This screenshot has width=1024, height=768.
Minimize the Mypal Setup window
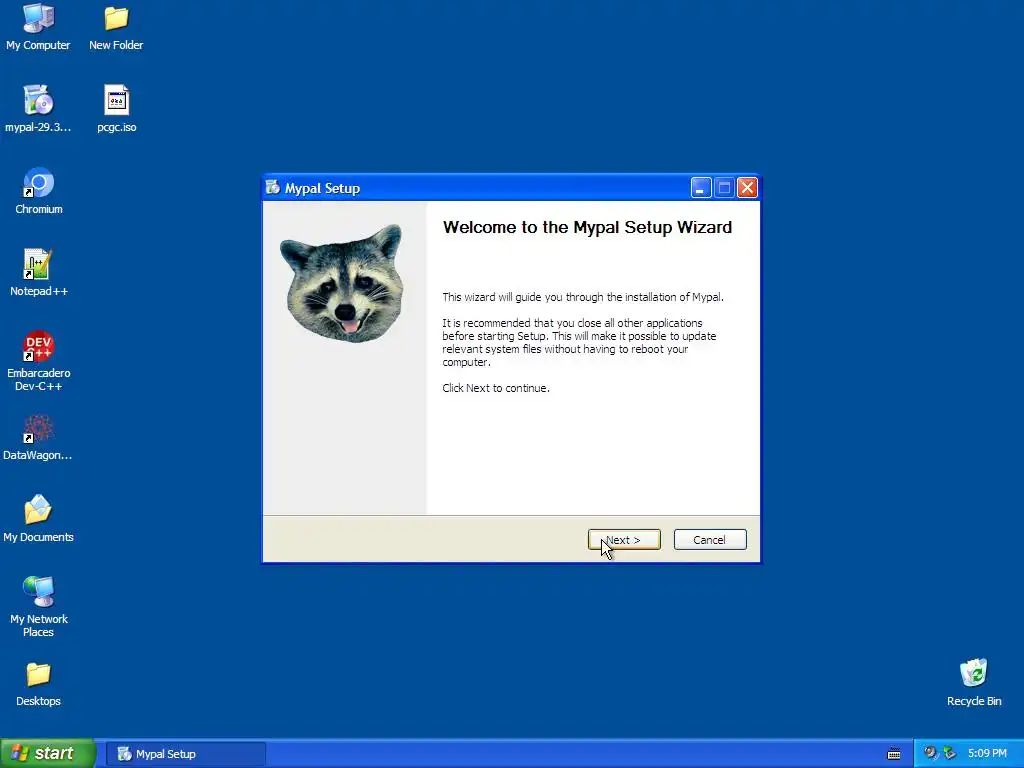(x=701, y=188)
